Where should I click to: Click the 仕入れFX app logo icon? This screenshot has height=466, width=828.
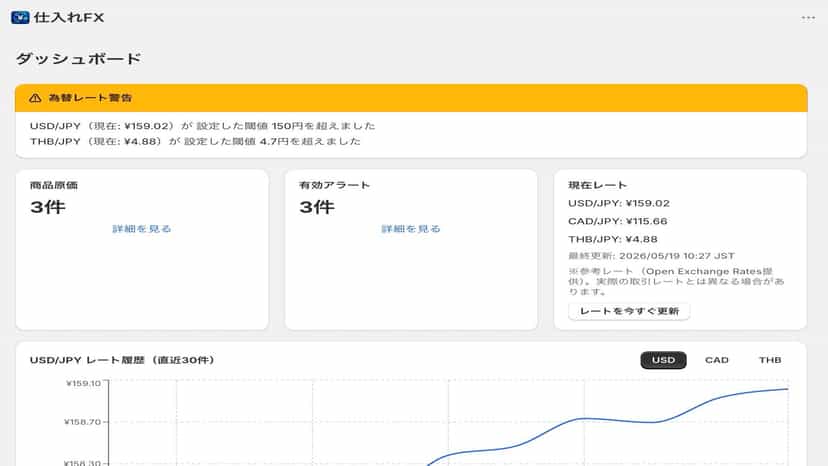click(20, 17)
